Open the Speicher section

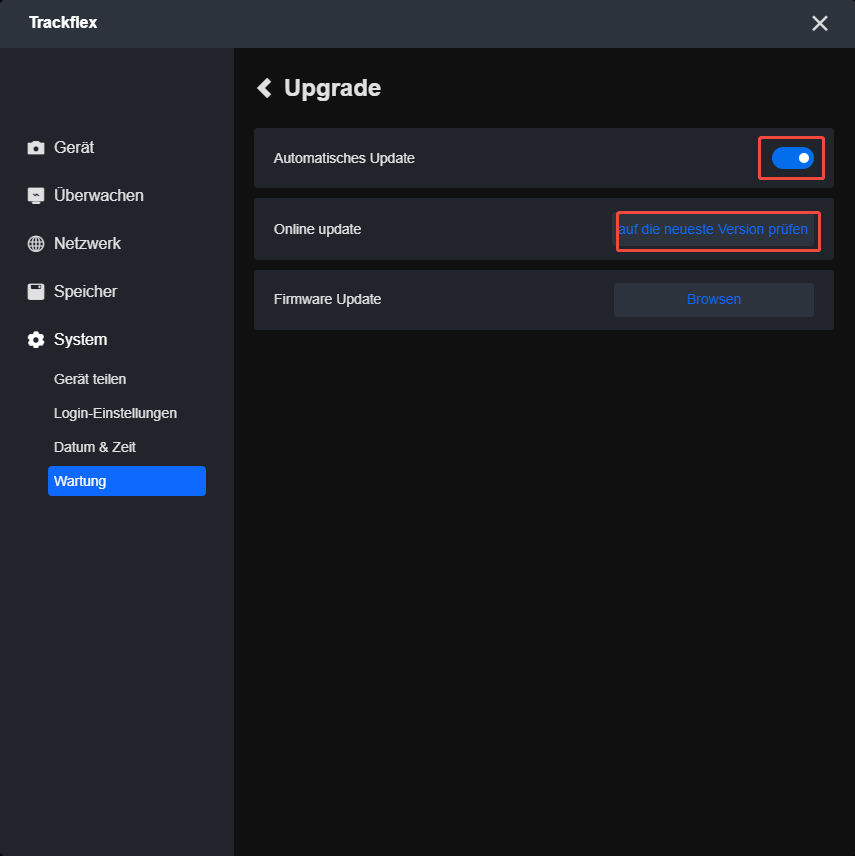(85, 292)
